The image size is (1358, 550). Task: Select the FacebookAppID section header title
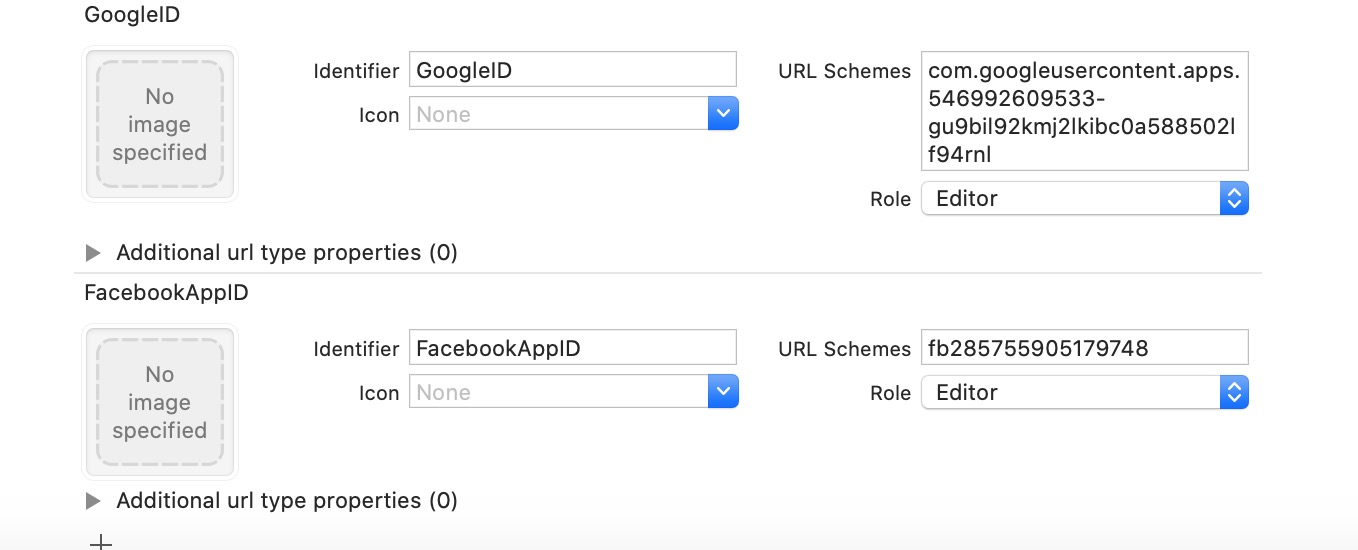[x=166, y=293]
